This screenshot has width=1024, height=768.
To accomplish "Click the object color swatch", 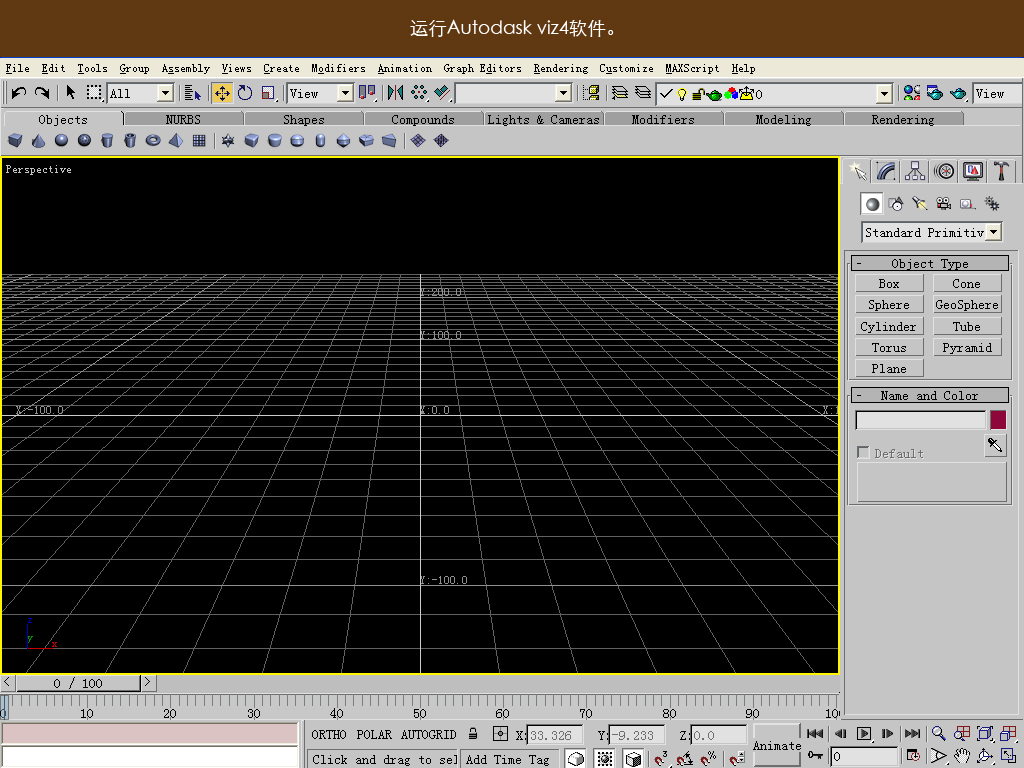I will point(998,419).
